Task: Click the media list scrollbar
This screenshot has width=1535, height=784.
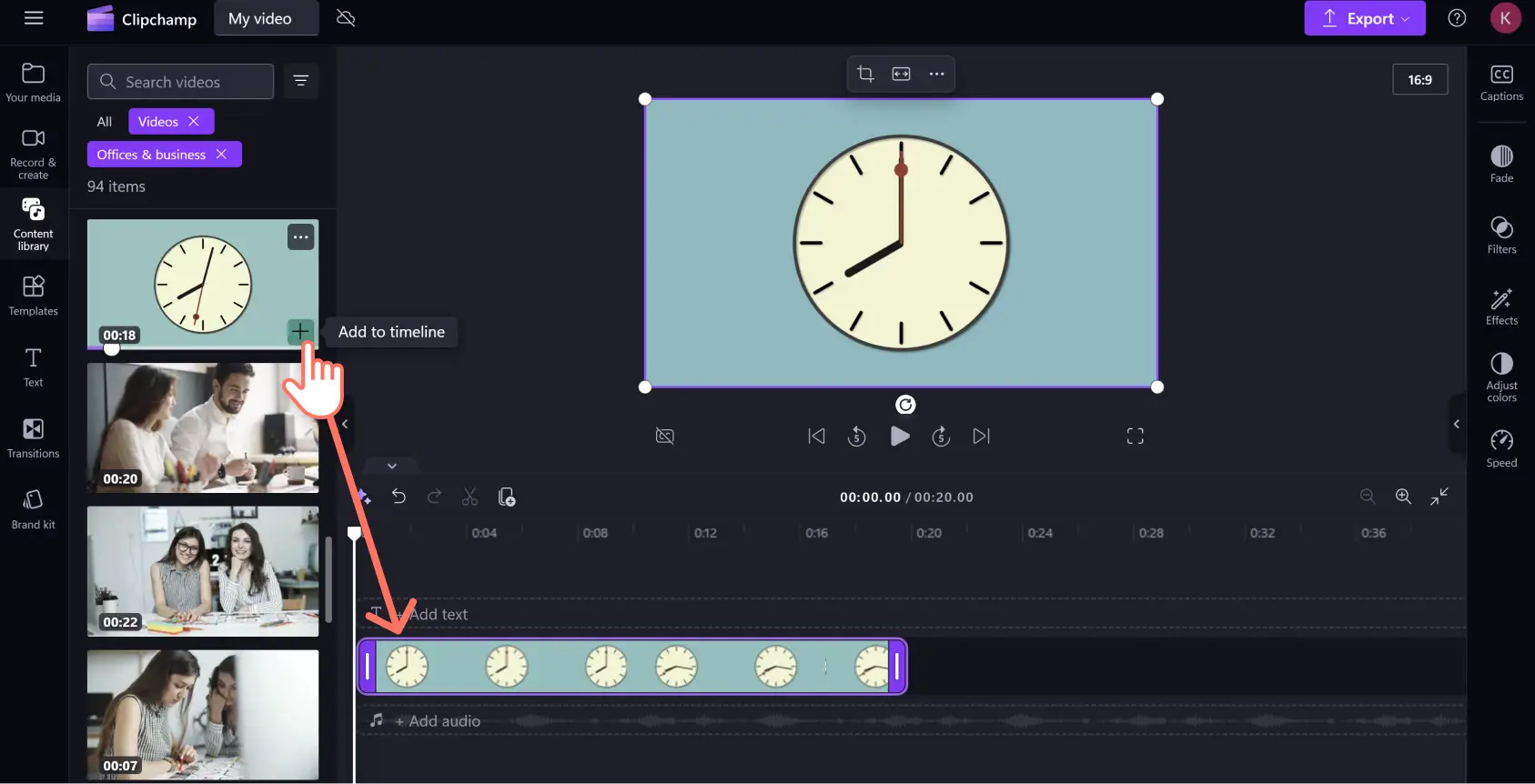Action: [328, 579]
